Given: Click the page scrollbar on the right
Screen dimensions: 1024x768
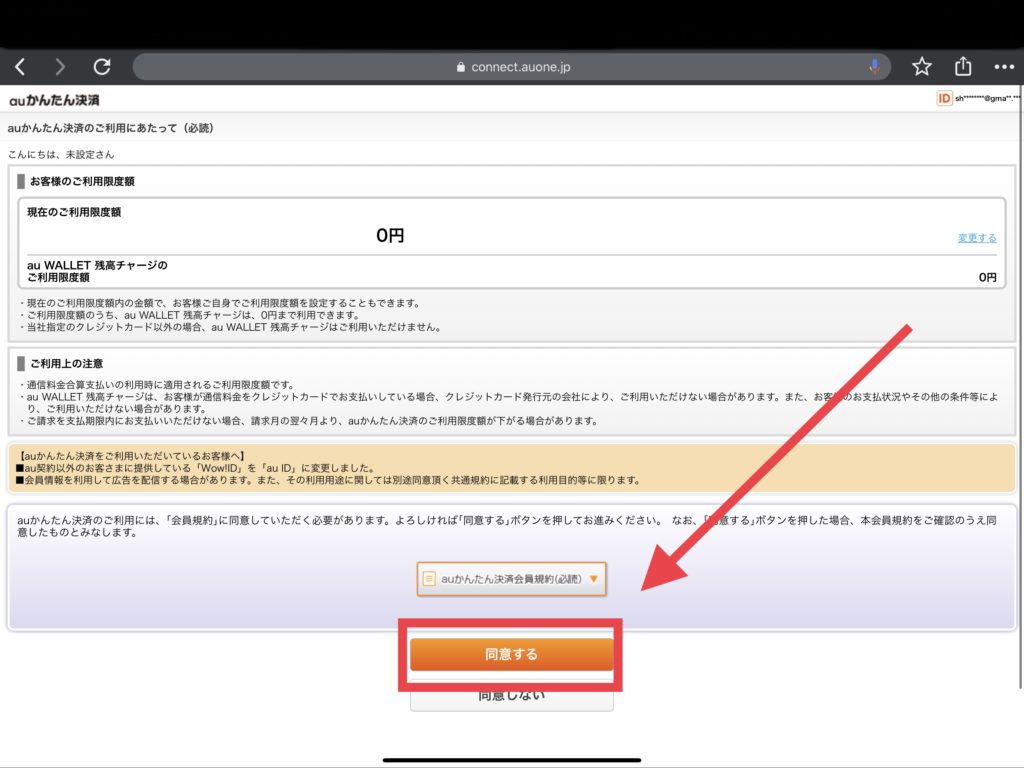Looking at the screenshot, I should tap(1020, 385).
